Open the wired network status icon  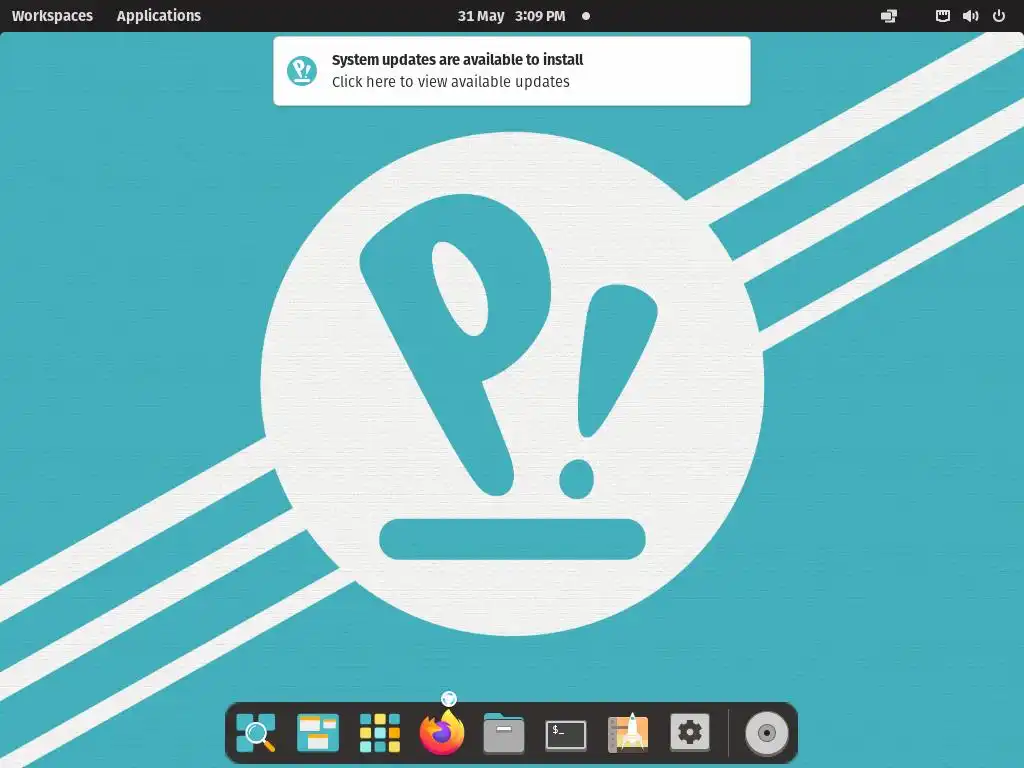tap(942, 16)
